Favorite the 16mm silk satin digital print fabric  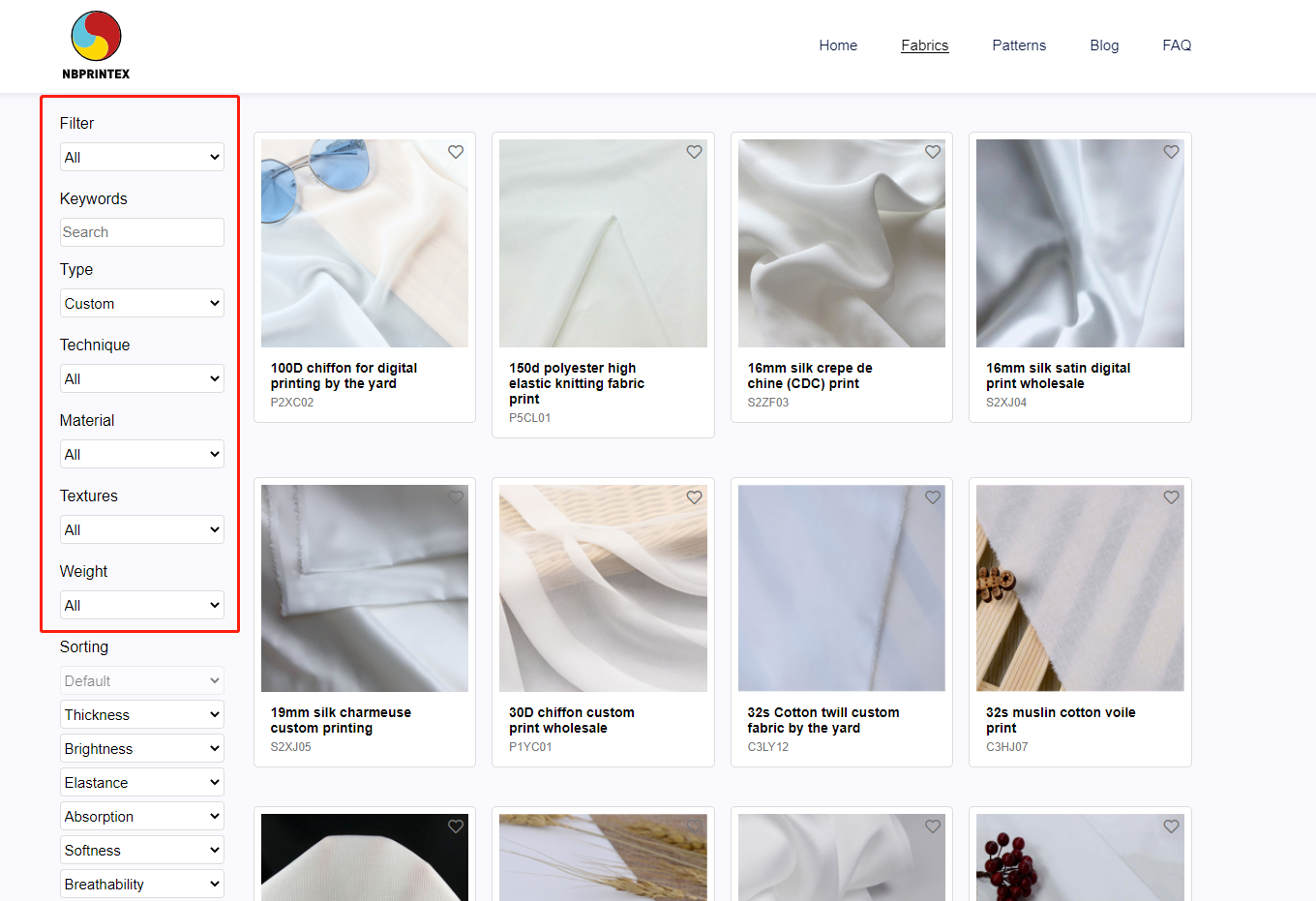1171,152
